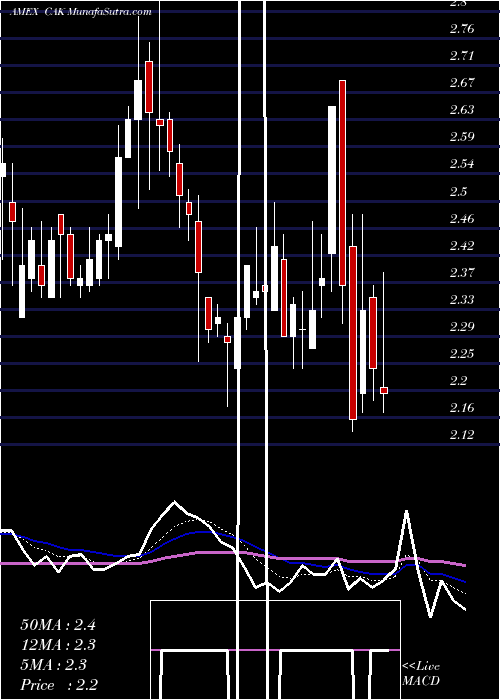Click the 2.12 price axis label
Viewport: 500px width, 700px height.
[462, 435]
